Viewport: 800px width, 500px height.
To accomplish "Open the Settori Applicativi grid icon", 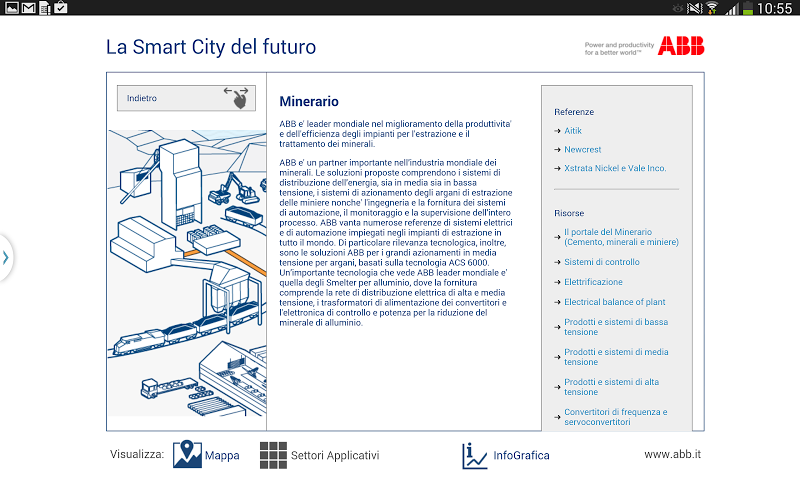I will (x=273, y=455).
